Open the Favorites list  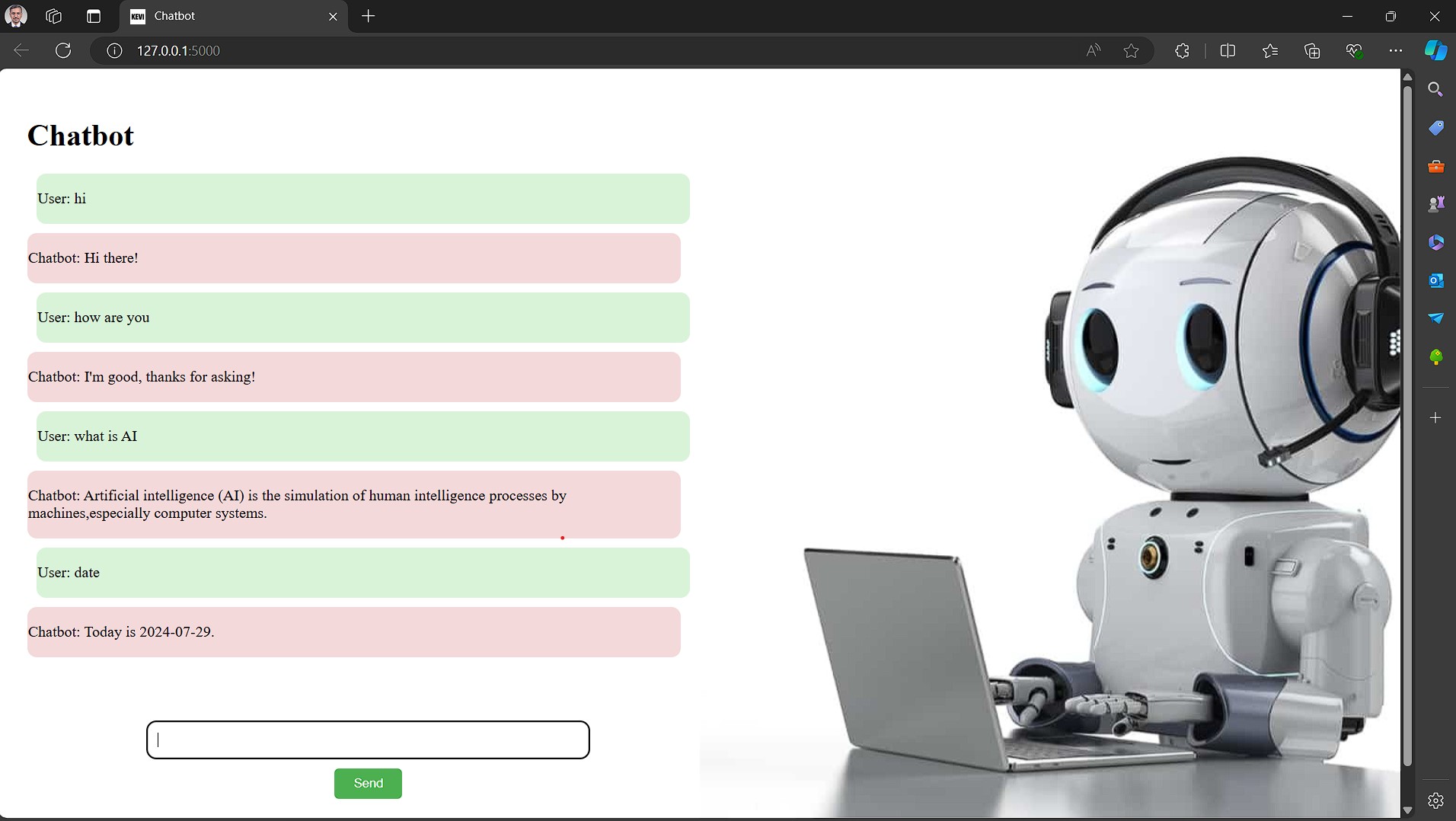(1270, 50)
